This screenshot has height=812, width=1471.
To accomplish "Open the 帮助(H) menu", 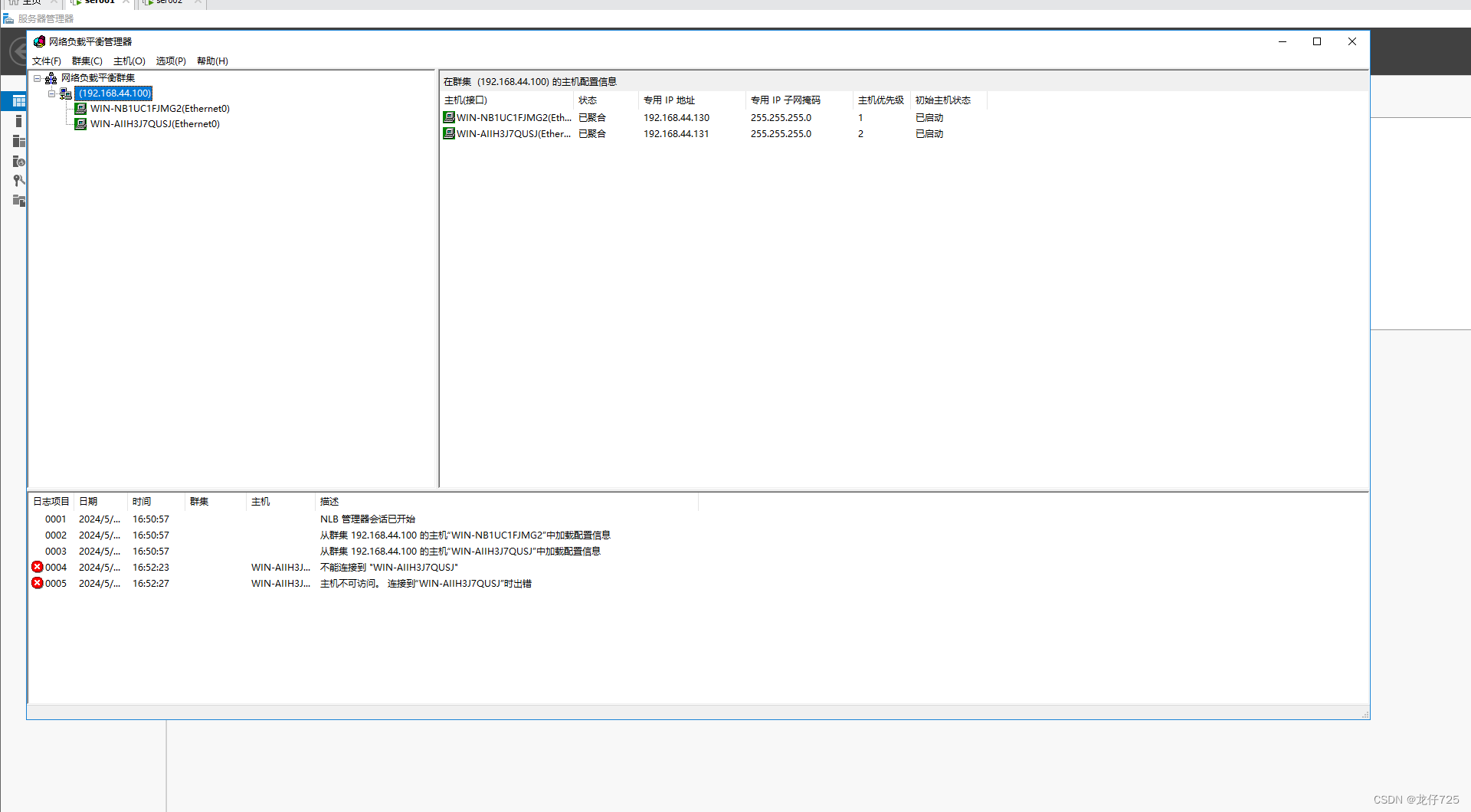I will (212, 61).
